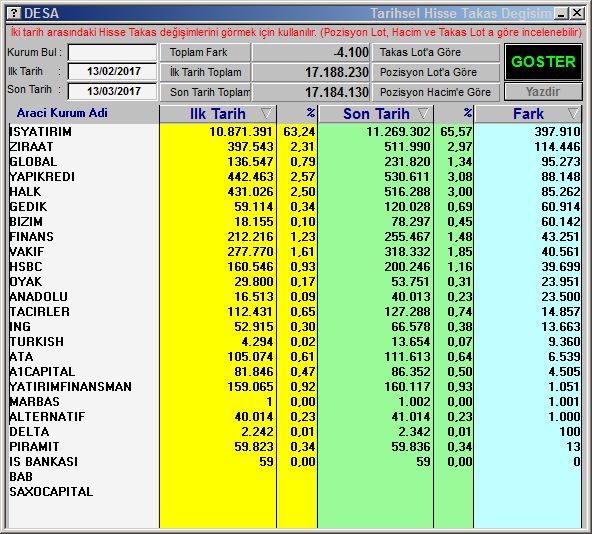Click the help question mark icon in title bar
The height and width of the screenshot is (534, 592).
[14, 13]
